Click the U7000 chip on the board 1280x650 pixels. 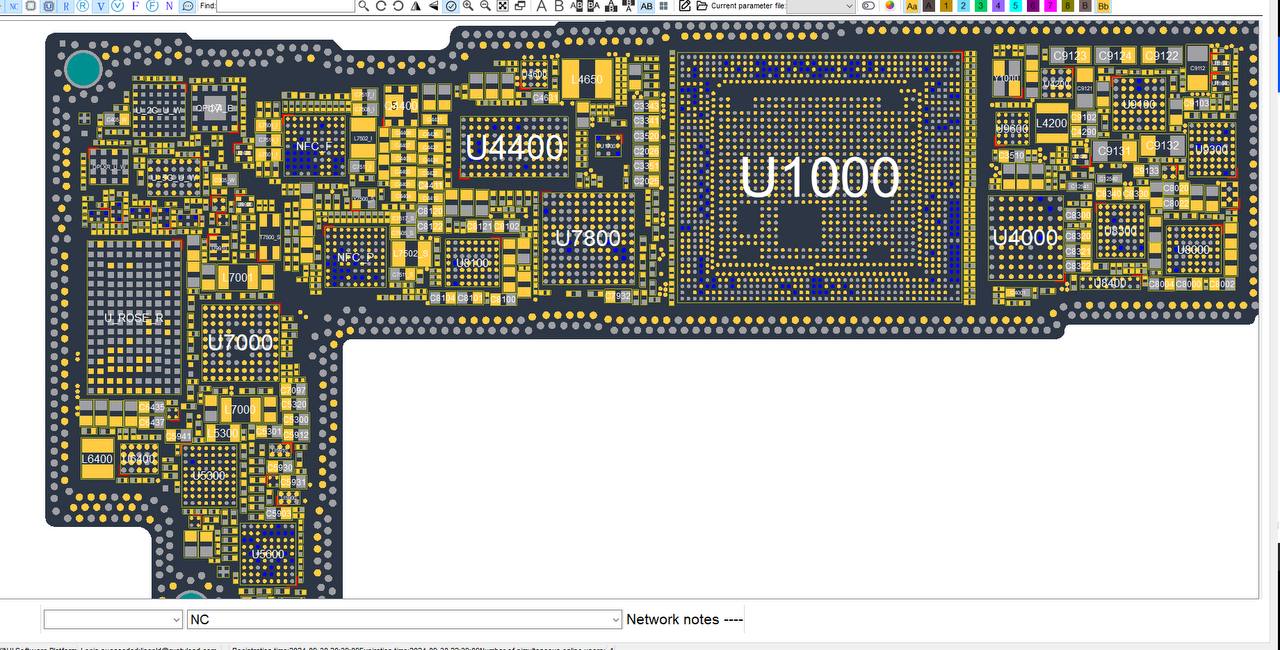[240, 342]
